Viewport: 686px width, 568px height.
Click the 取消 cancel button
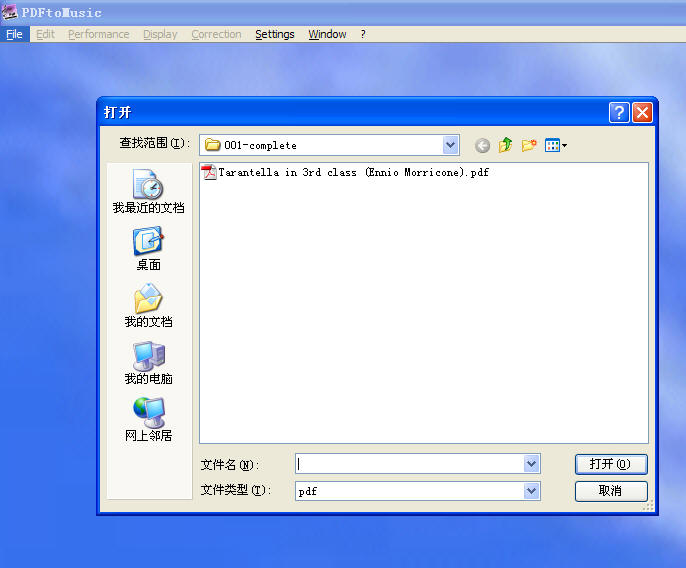point(611,491)
